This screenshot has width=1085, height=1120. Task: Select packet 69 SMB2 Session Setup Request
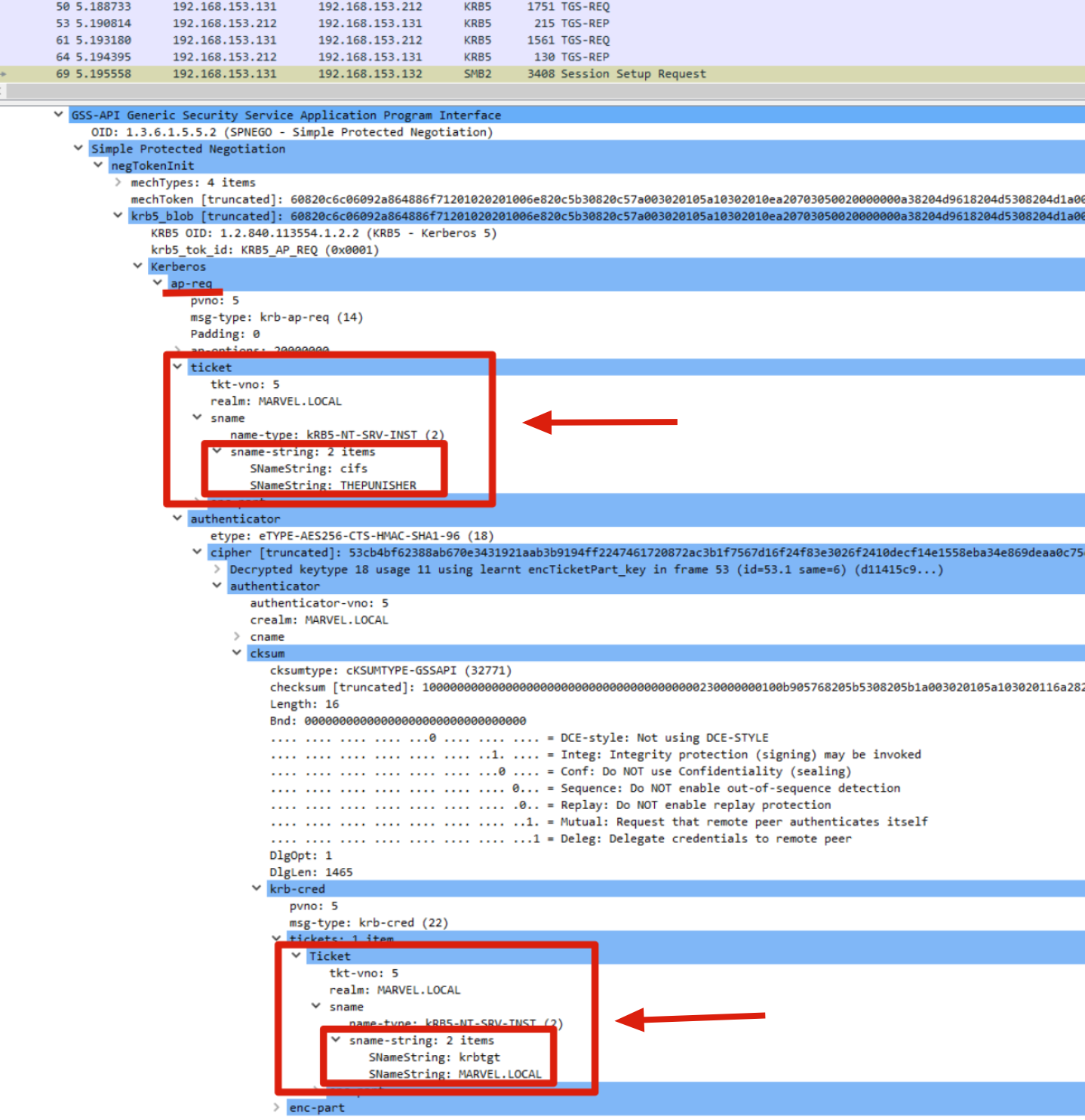[377, 74]
